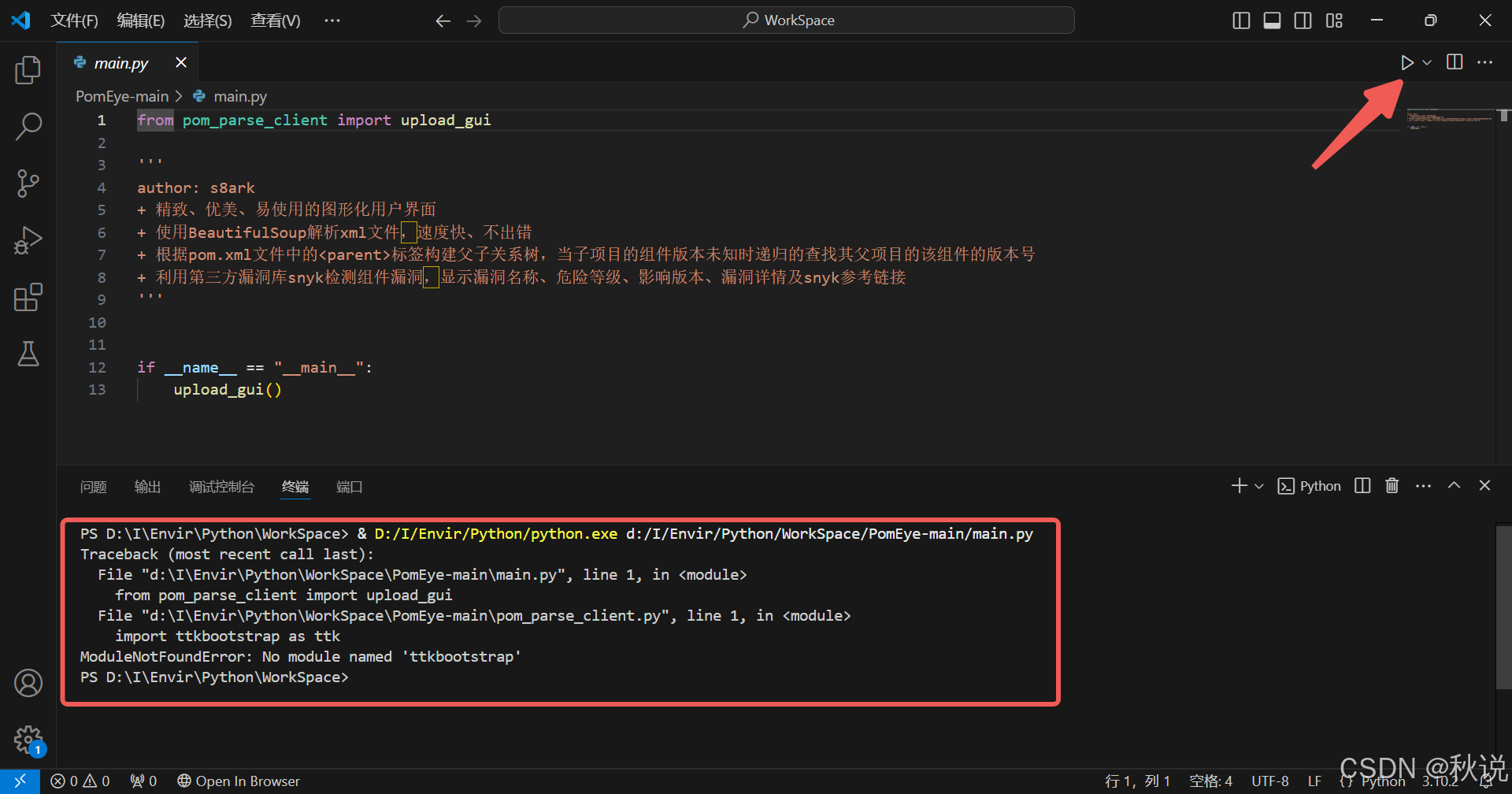Show errors and warnings count in status bar
This screenshot has height=794, width=1512.
pos(80,781)
